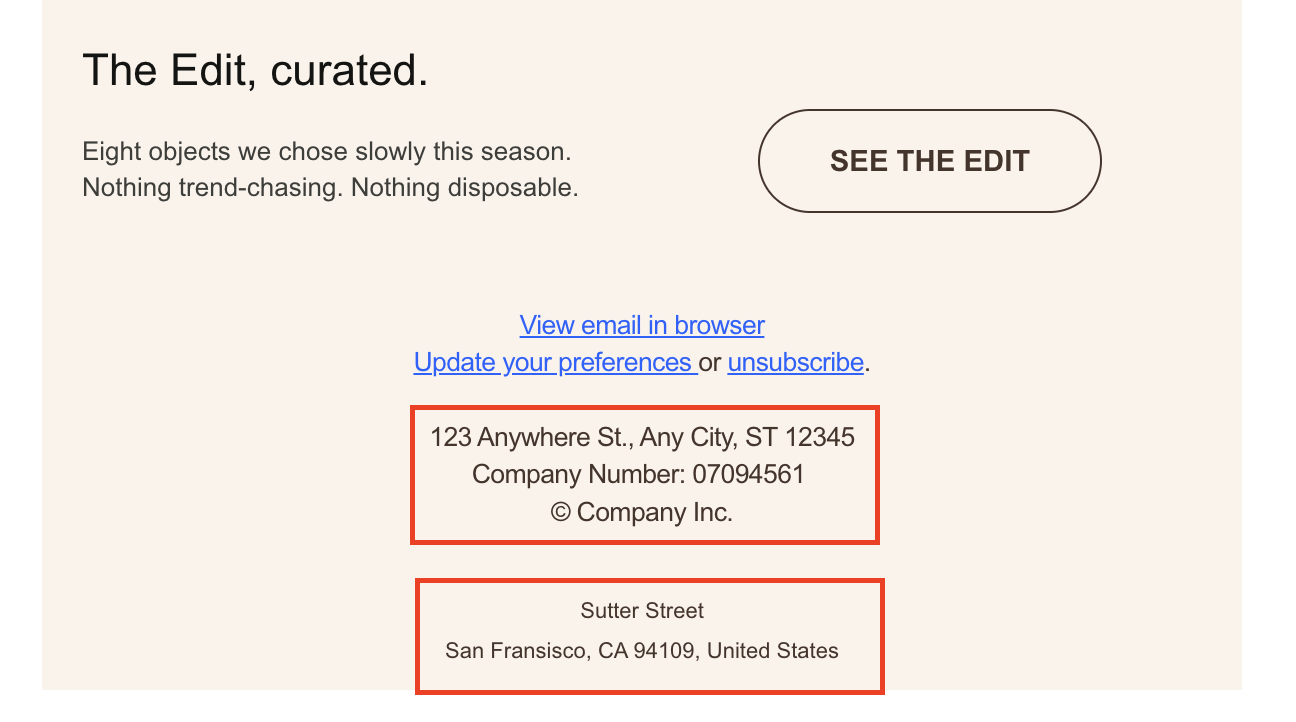The width and height of the screenshot is (1296, 722).
Task: Open the Update your preferences link
Action: (x=554, y=362)
